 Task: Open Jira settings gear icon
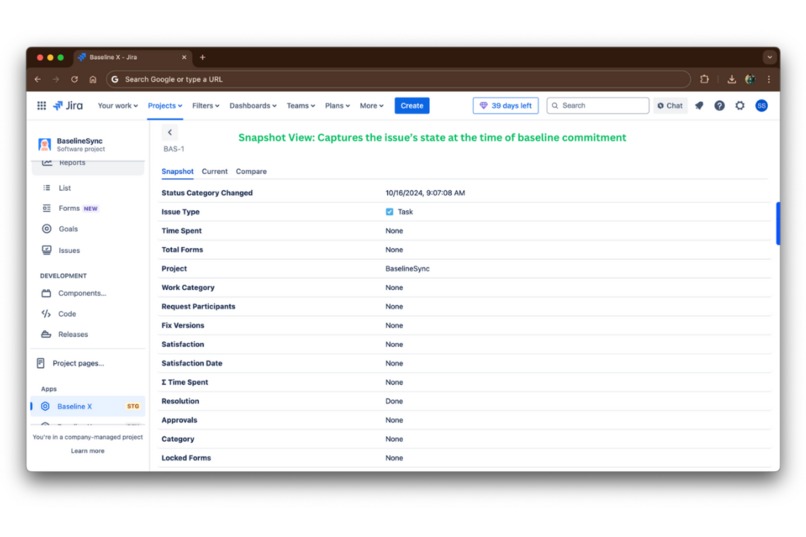click(740, 105)
